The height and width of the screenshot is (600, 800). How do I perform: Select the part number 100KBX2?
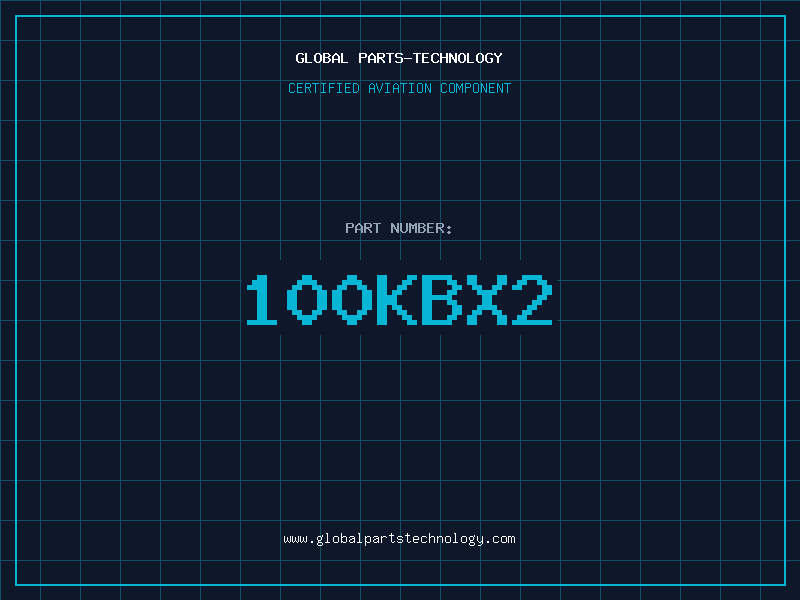click(399, 299)
